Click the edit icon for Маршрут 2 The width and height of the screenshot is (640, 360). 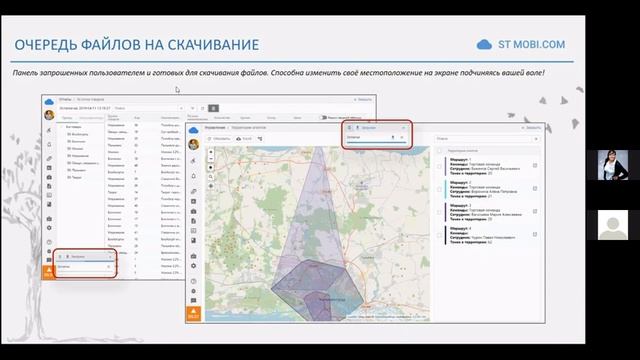click(535, 189)
